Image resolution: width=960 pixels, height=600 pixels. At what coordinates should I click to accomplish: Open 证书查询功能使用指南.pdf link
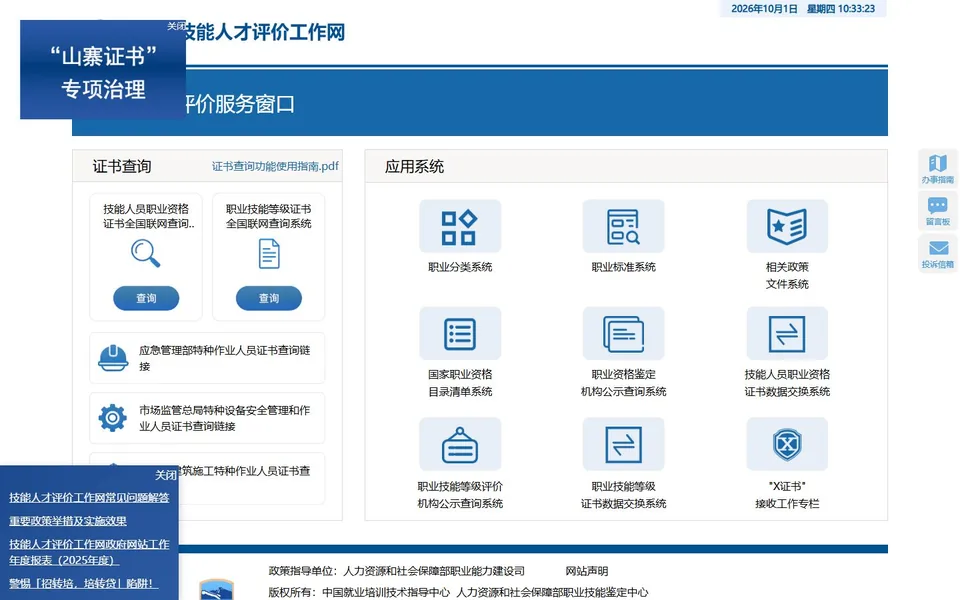pyautogui.click(x=275, y=166)
